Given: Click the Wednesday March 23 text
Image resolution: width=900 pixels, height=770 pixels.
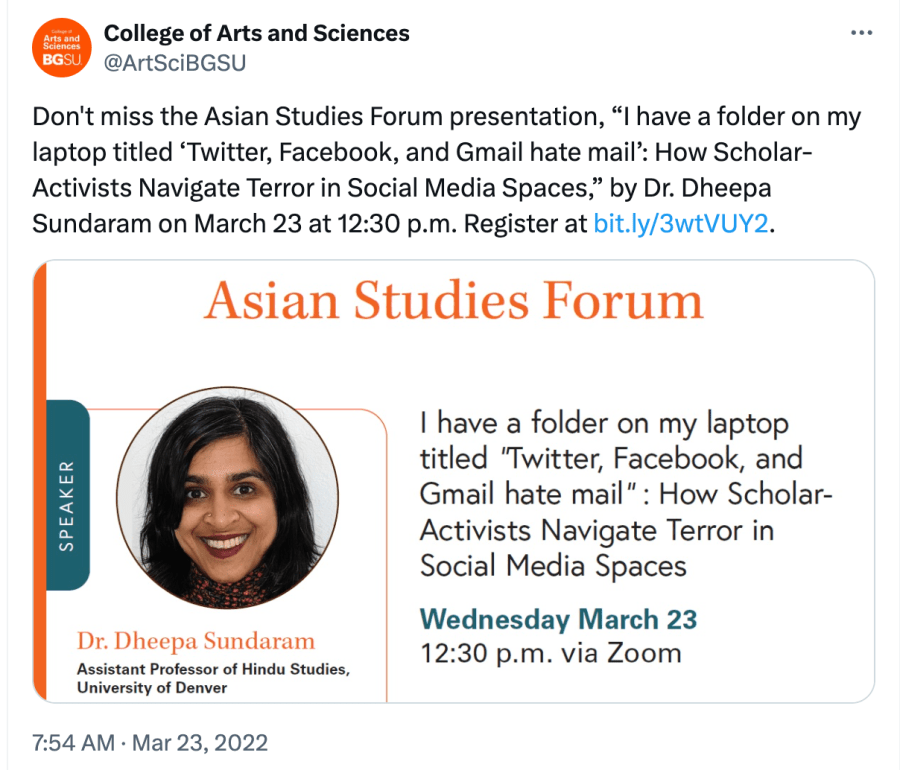Looking at the screenshot, I should tap(558, 618).
